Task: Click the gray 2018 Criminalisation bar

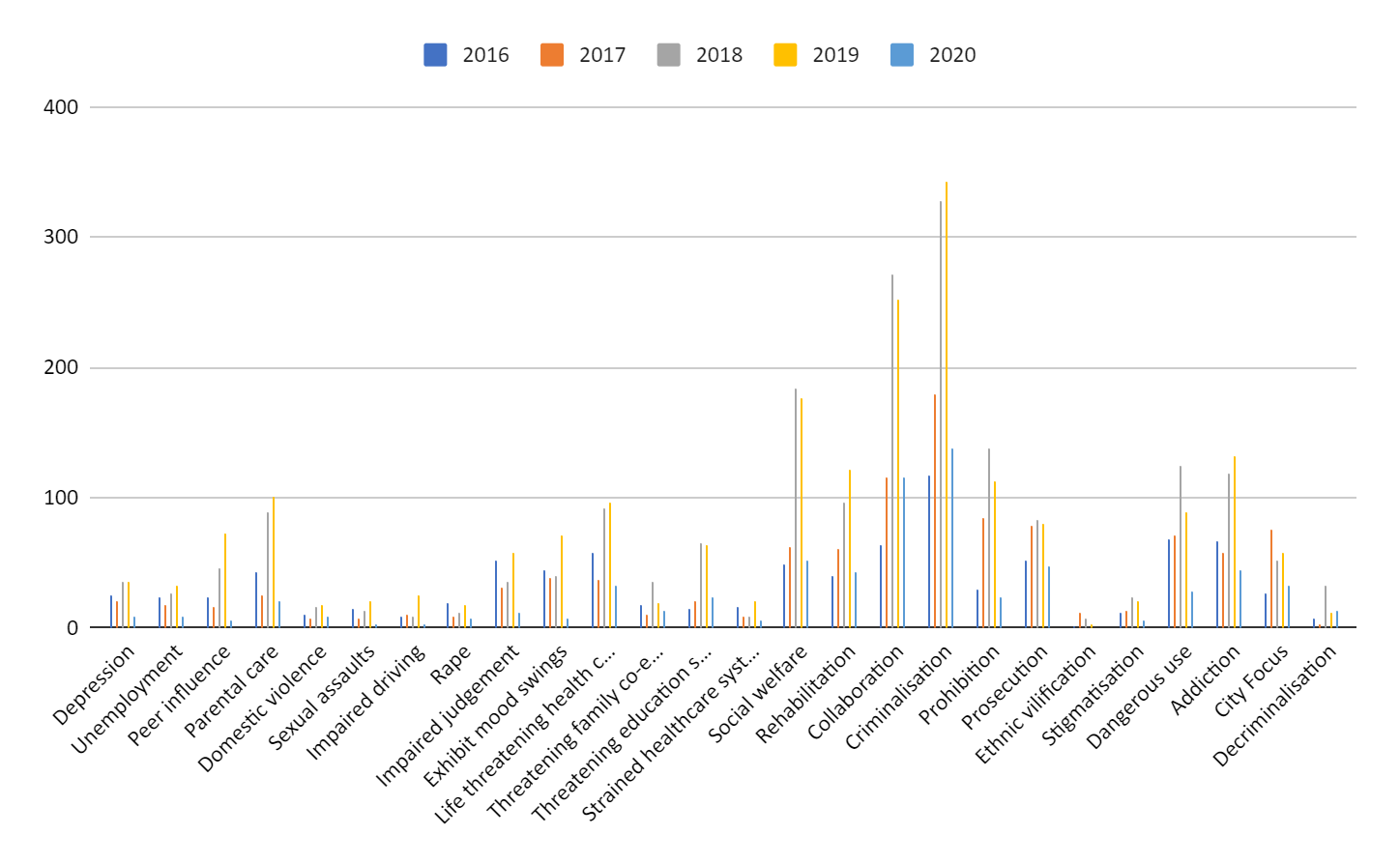Action: pos(941,416)
